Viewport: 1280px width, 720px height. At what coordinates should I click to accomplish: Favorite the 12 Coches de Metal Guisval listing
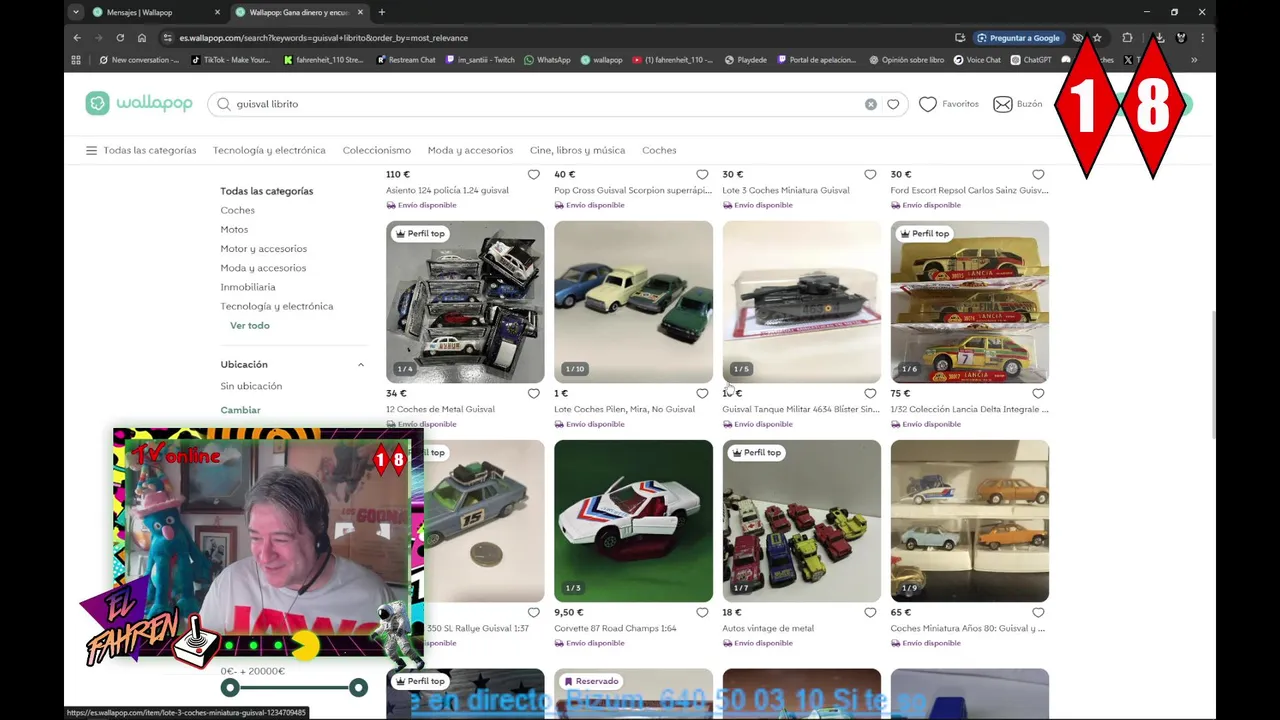[534, 394]
